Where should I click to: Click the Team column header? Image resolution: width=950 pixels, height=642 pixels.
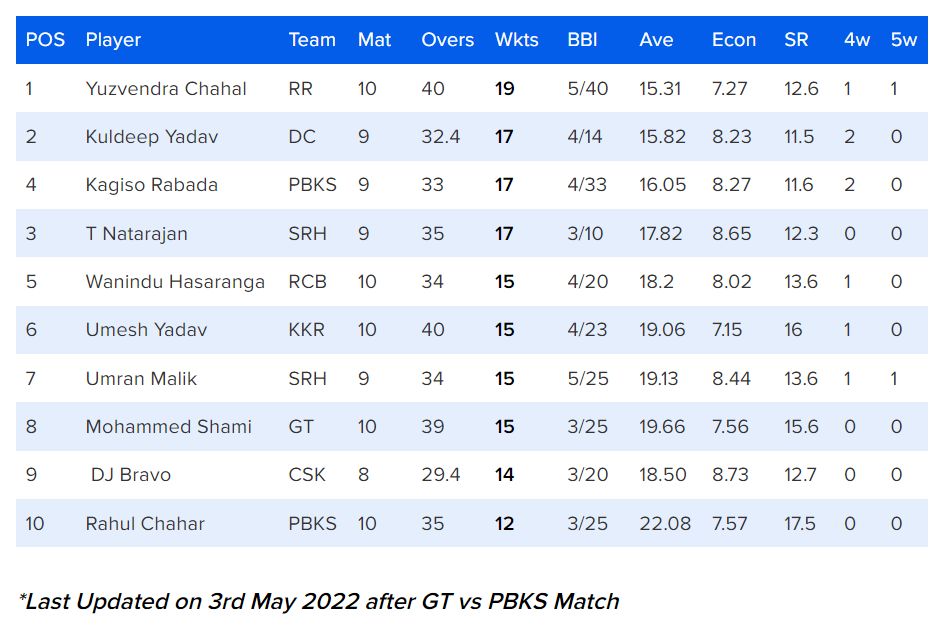click(x=312, y=40)
